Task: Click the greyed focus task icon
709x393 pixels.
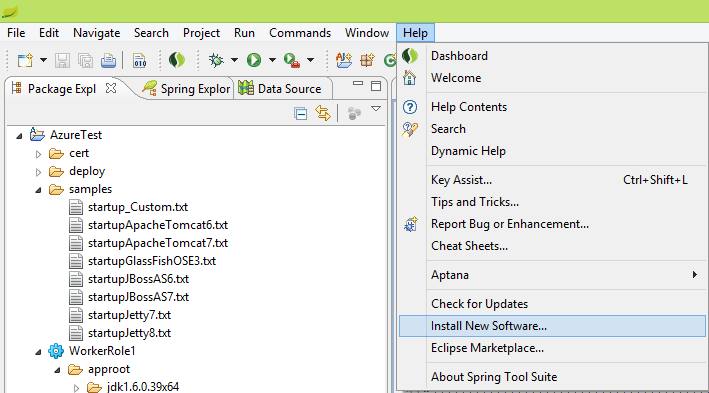Action: 354,113
